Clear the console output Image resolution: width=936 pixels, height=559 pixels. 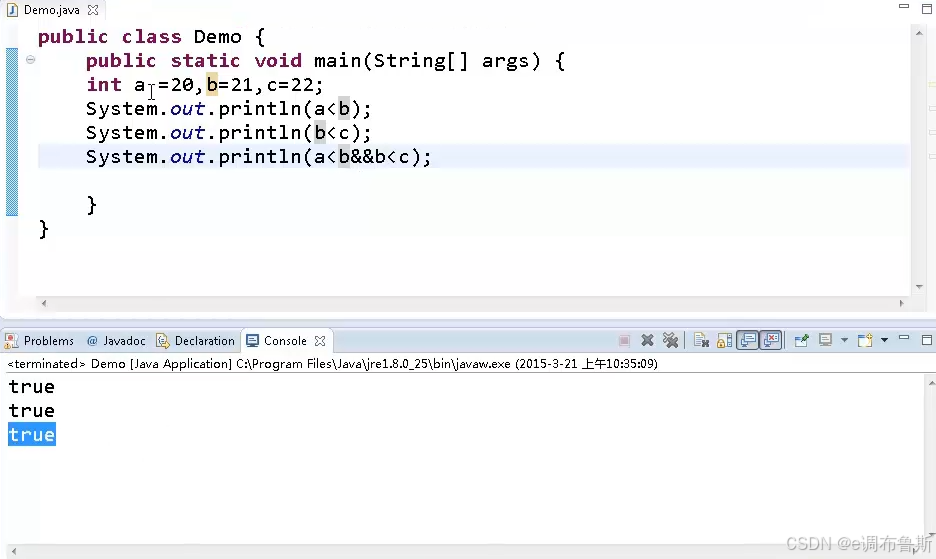pos(701,340)
